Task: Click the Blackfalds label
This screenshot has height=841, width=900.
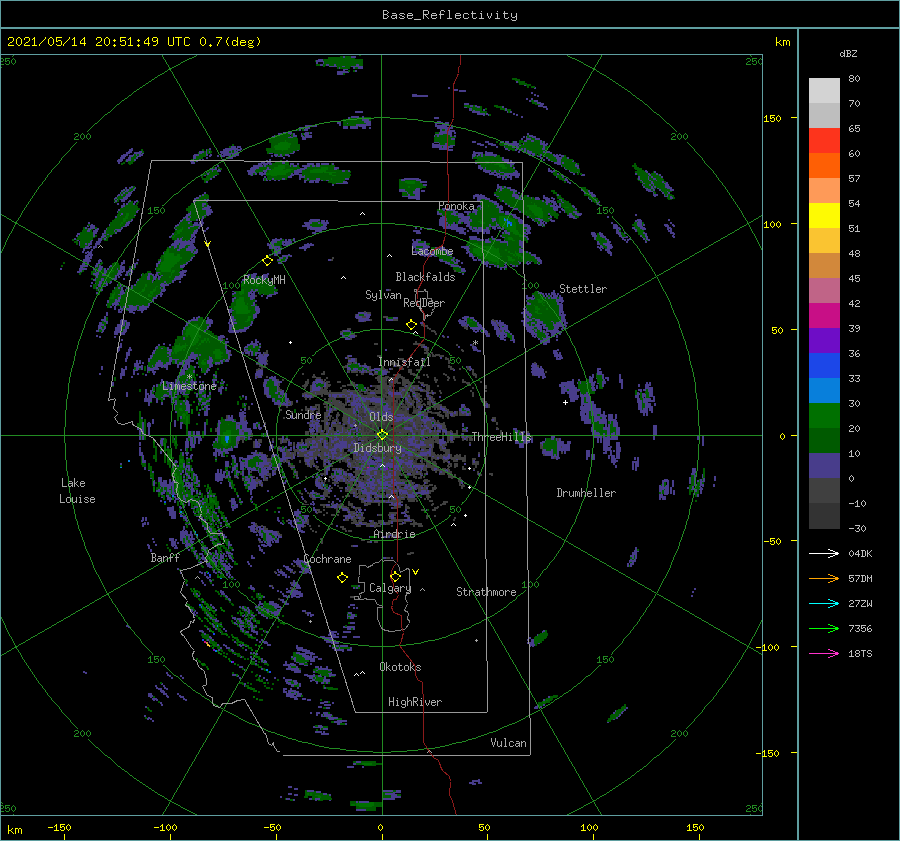Action: (425, 277)
